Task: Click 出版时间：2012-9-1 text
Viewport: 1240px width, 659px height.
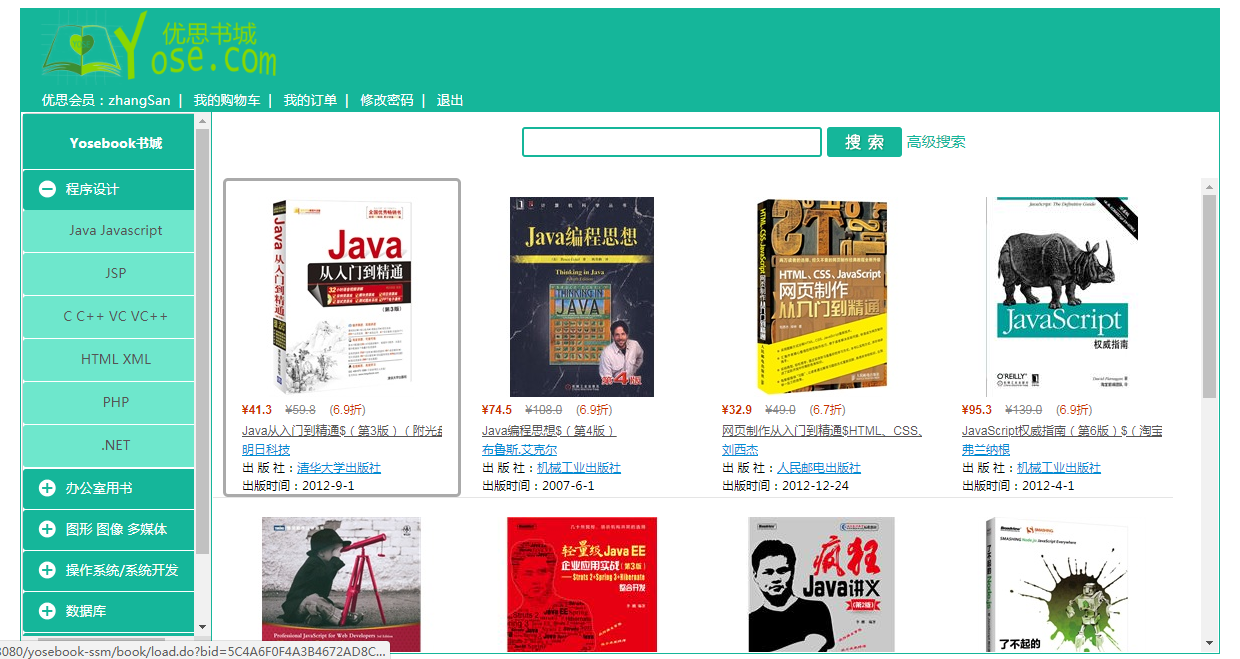Action: [x=298, y=486]
